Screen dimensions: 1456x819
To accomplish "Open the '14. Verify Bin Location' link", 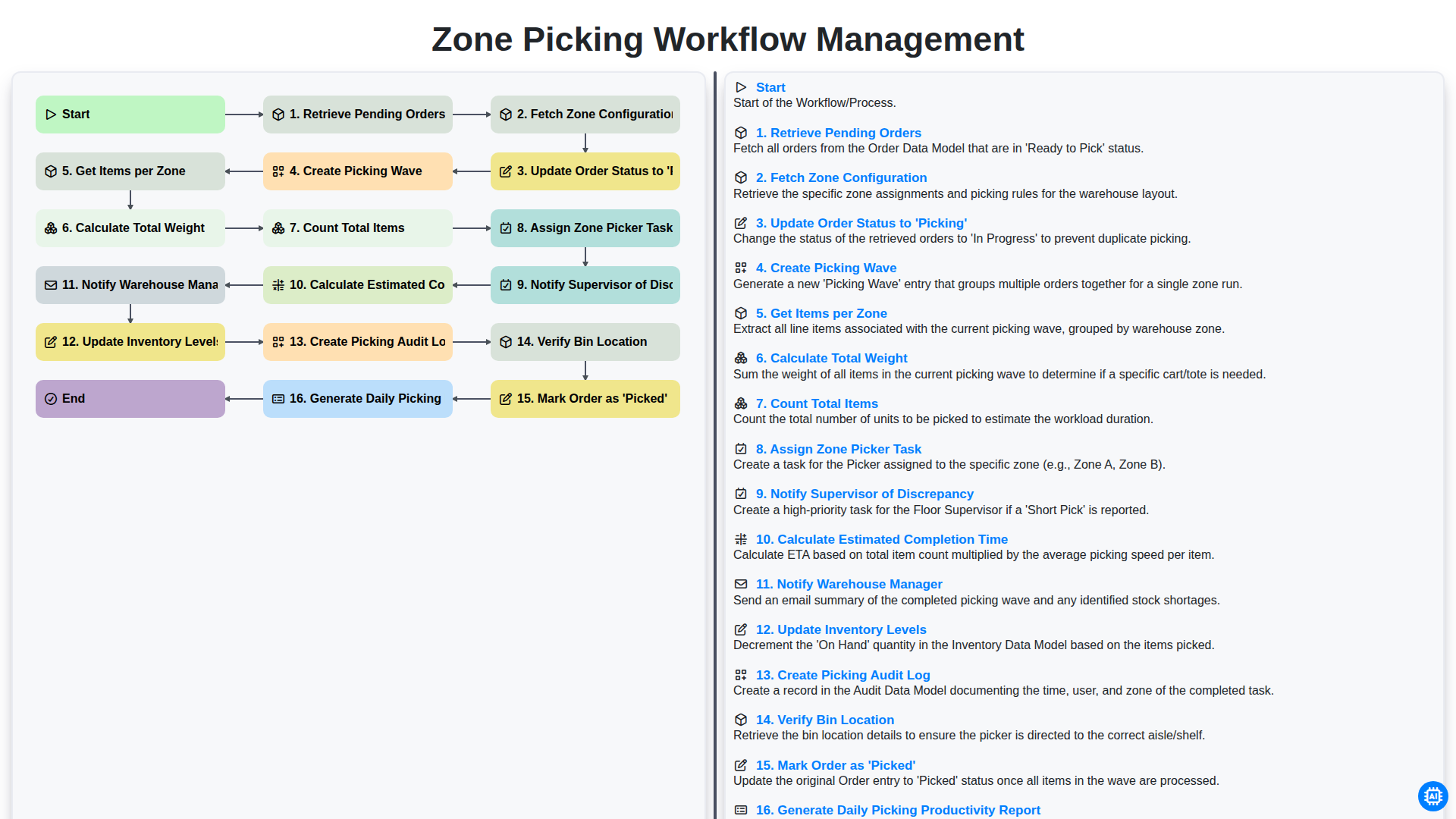I will pyautogui.click(x=825, y=720).
